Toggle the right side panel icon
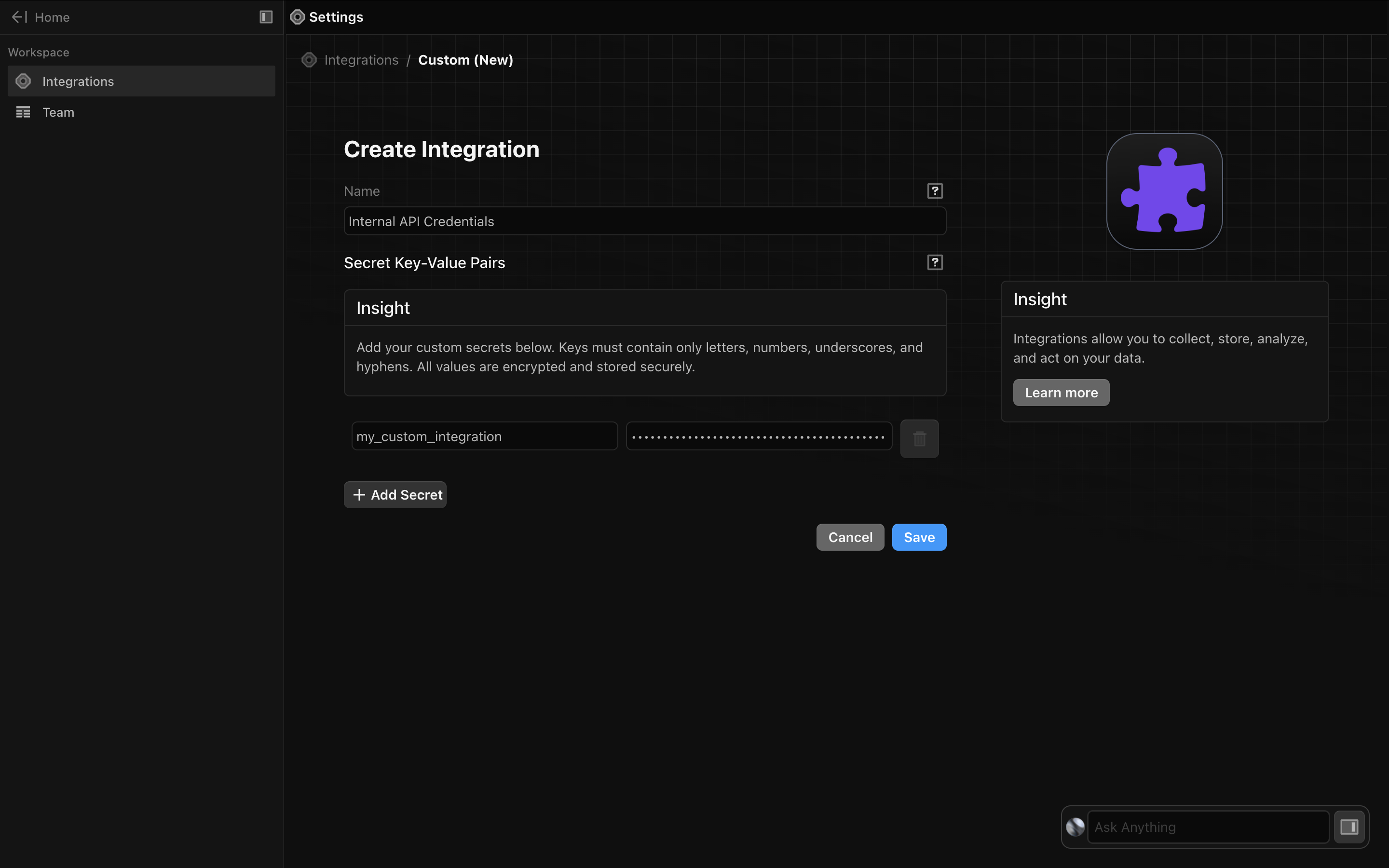The image size is (1389, 868). tap(1348, 827)
